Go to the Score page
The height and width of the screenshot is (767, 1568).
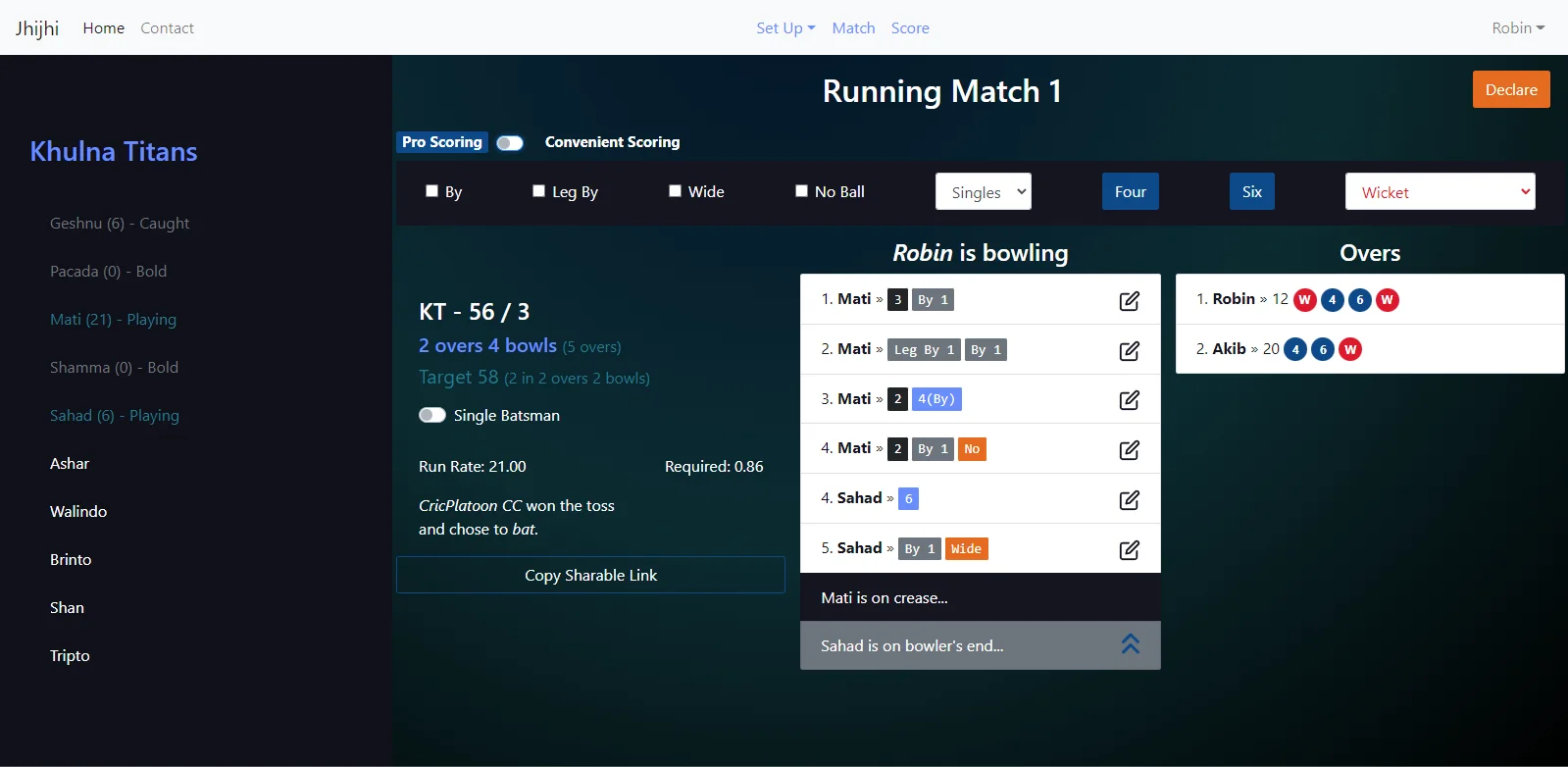[x=909, y=28]
